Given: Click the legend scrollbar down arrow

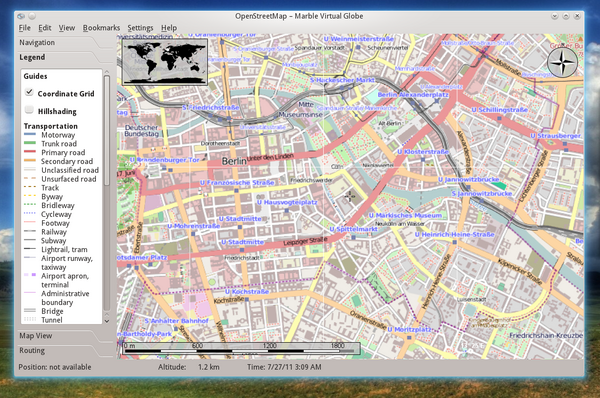Looking at the screenshot, I should [x=107, y=321].
